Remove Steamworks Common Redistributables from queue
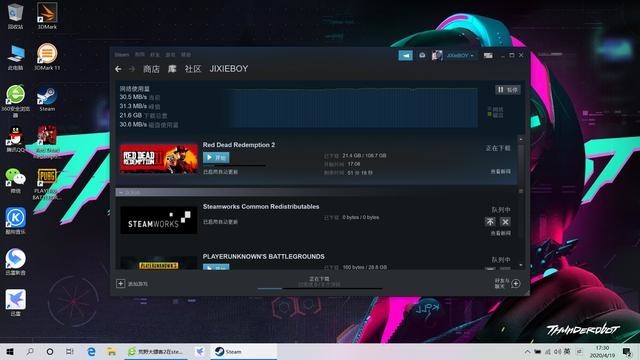Image resolution: width=640 pixels, height=360 pixels. 505,222
